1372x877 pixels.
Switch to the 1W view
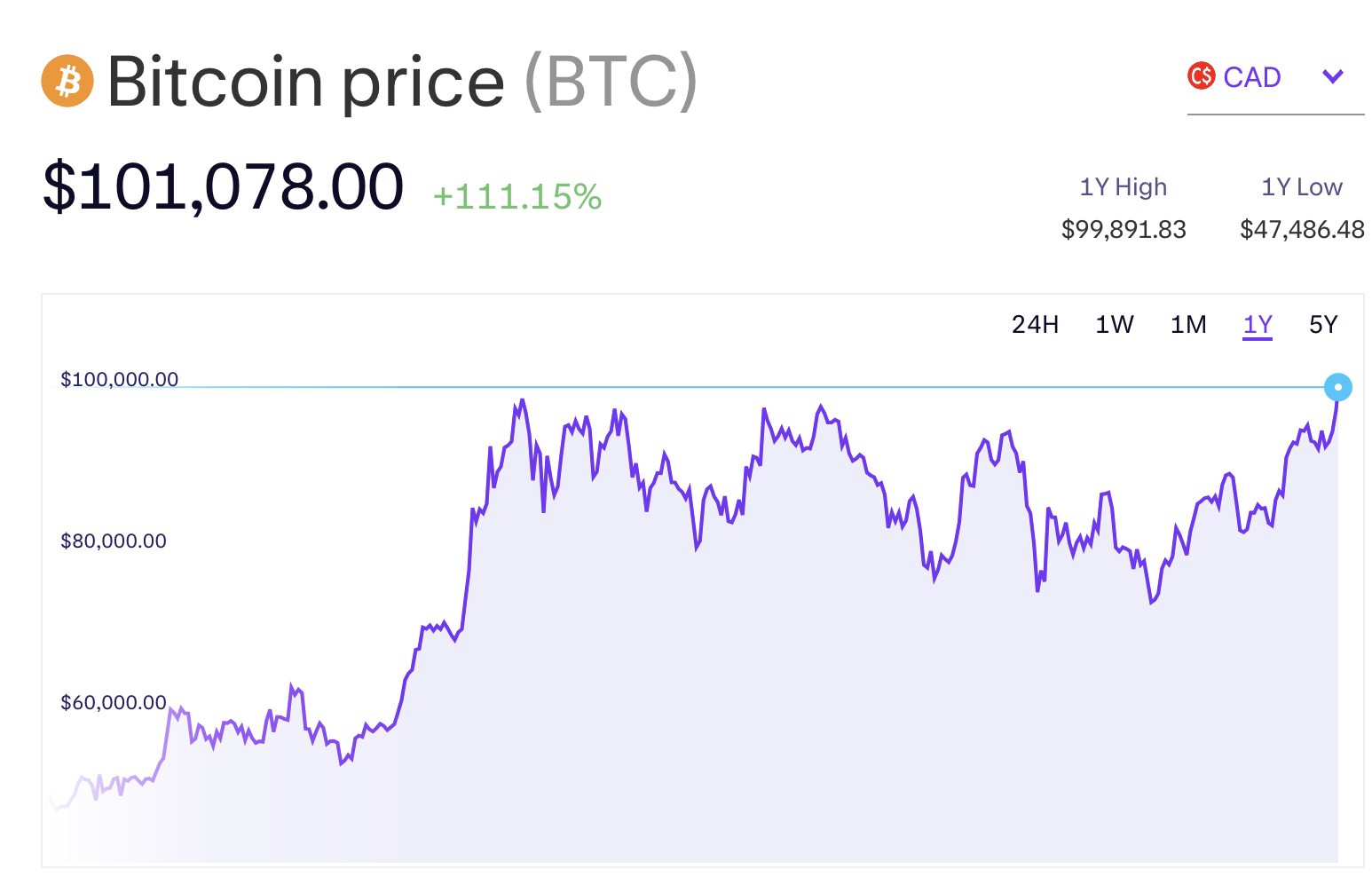(x=1114, y=325)
